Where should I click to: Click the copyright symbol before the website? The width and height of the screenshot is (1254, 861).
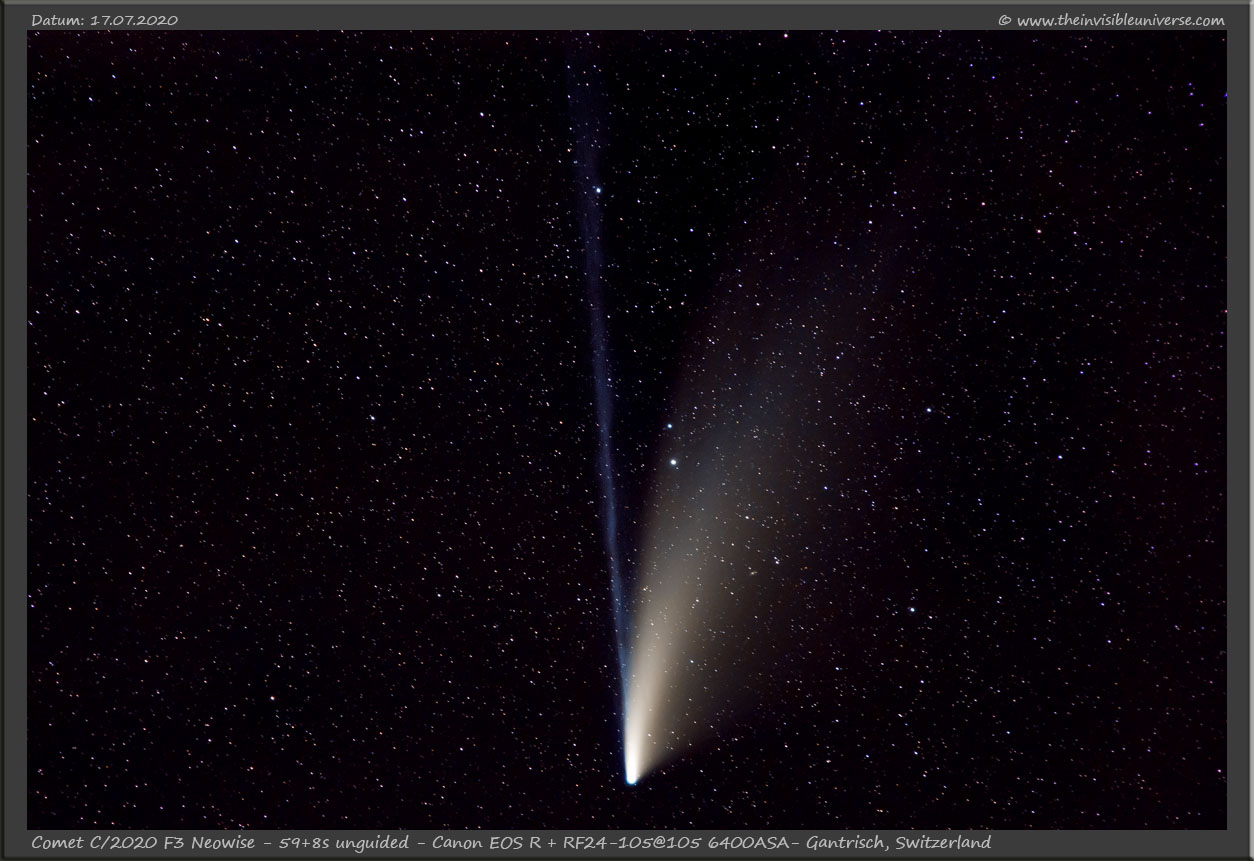[x=1004, y=20]
